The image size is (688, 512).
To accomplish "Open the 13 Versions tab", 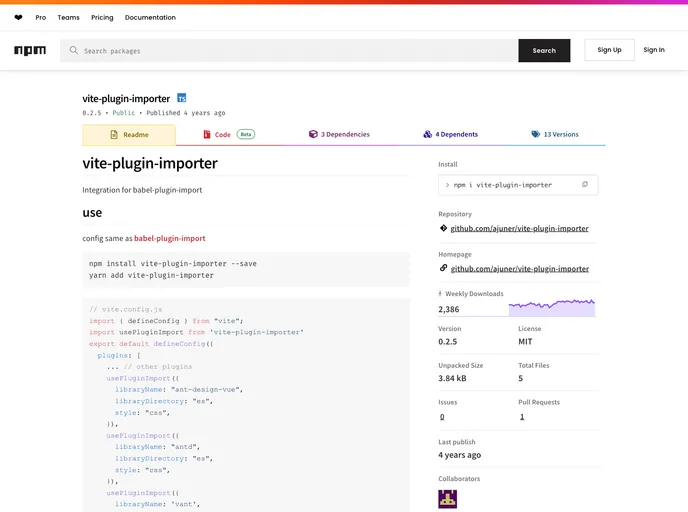I will coord(555,134).
